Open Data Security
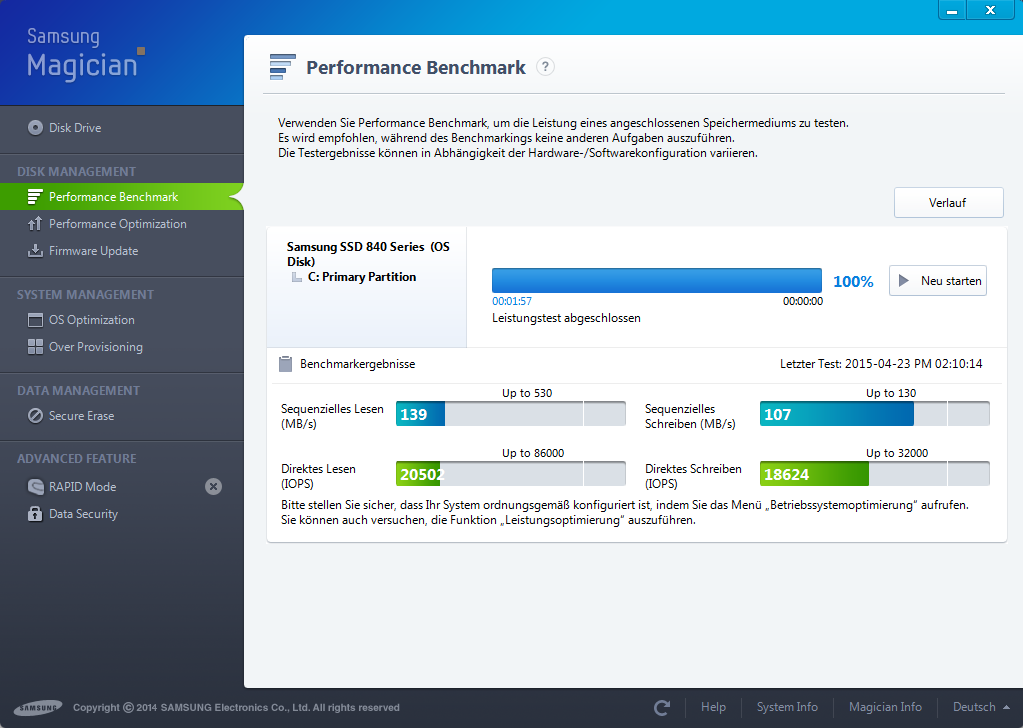This screenshot has height=728, width=1023. [84, 514]
